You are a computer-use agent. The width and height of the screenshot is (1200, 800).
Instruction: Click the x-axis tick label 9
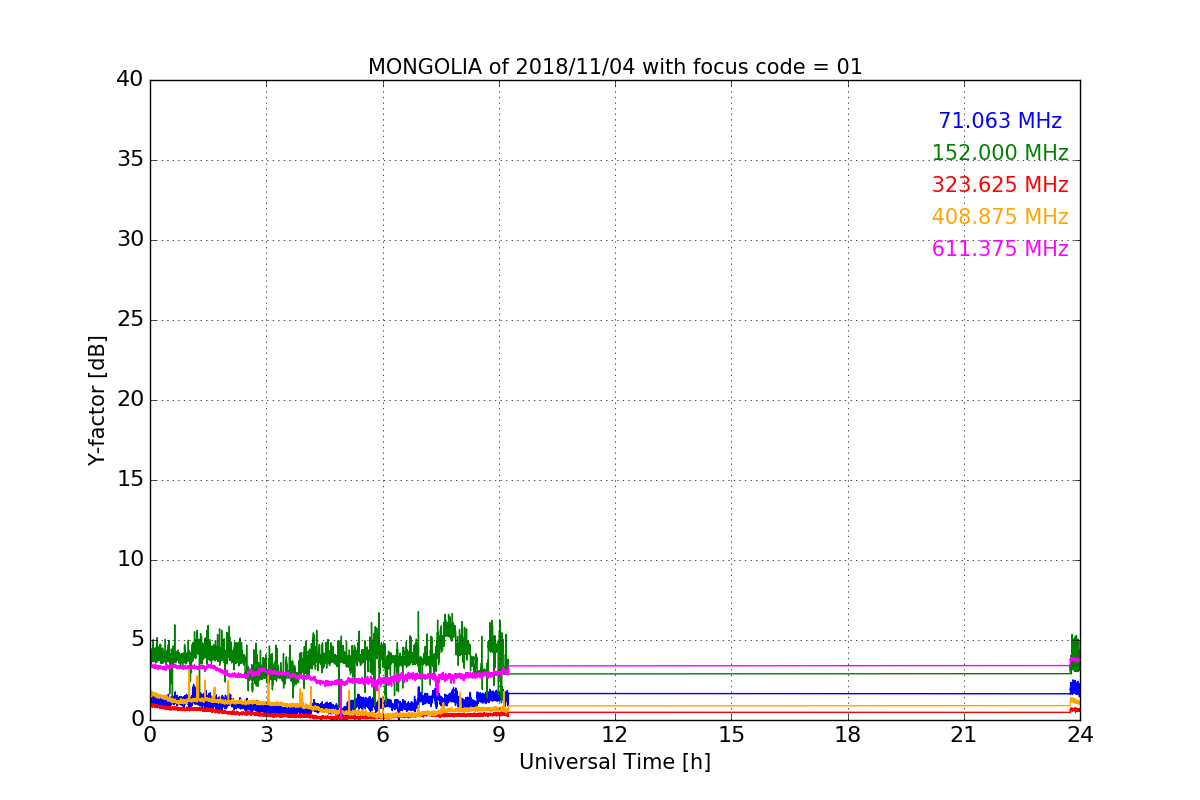point(499,734)
